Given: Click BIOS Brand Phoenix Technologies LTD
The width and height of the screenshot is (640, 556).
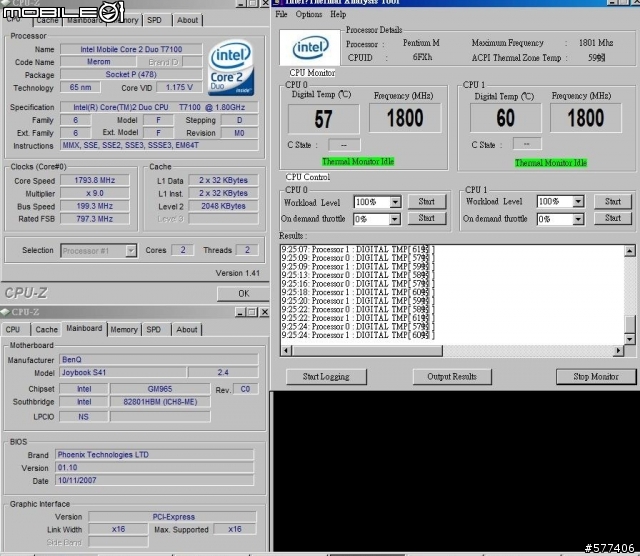Looking at the screenshot, I should pyautogui.click(x=154, y=455).
